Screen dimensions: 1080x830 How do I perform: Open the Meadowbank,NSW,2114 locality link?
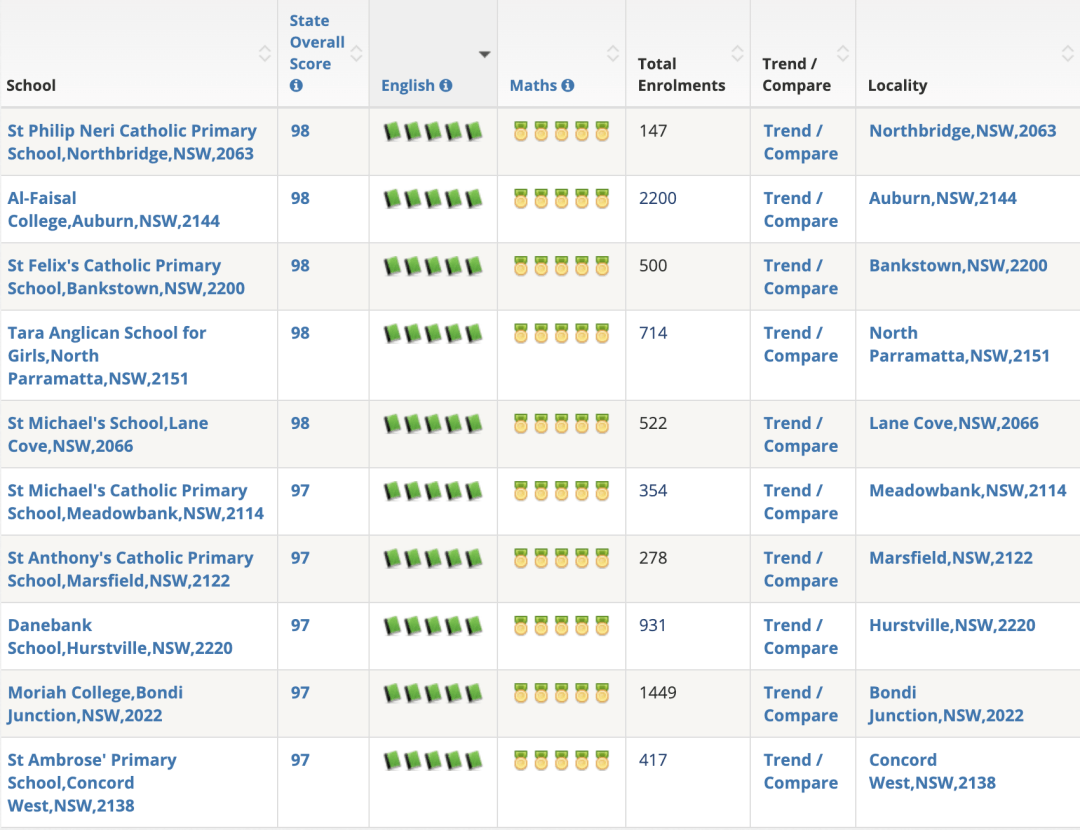(967, 491)
